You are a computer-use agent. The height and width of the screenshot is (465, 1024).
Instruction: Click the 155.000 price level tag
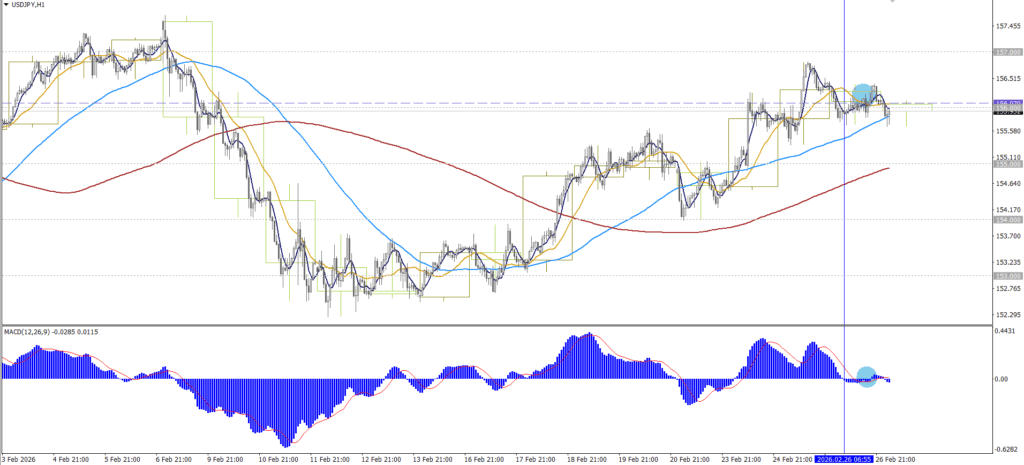pos(1006,164)
